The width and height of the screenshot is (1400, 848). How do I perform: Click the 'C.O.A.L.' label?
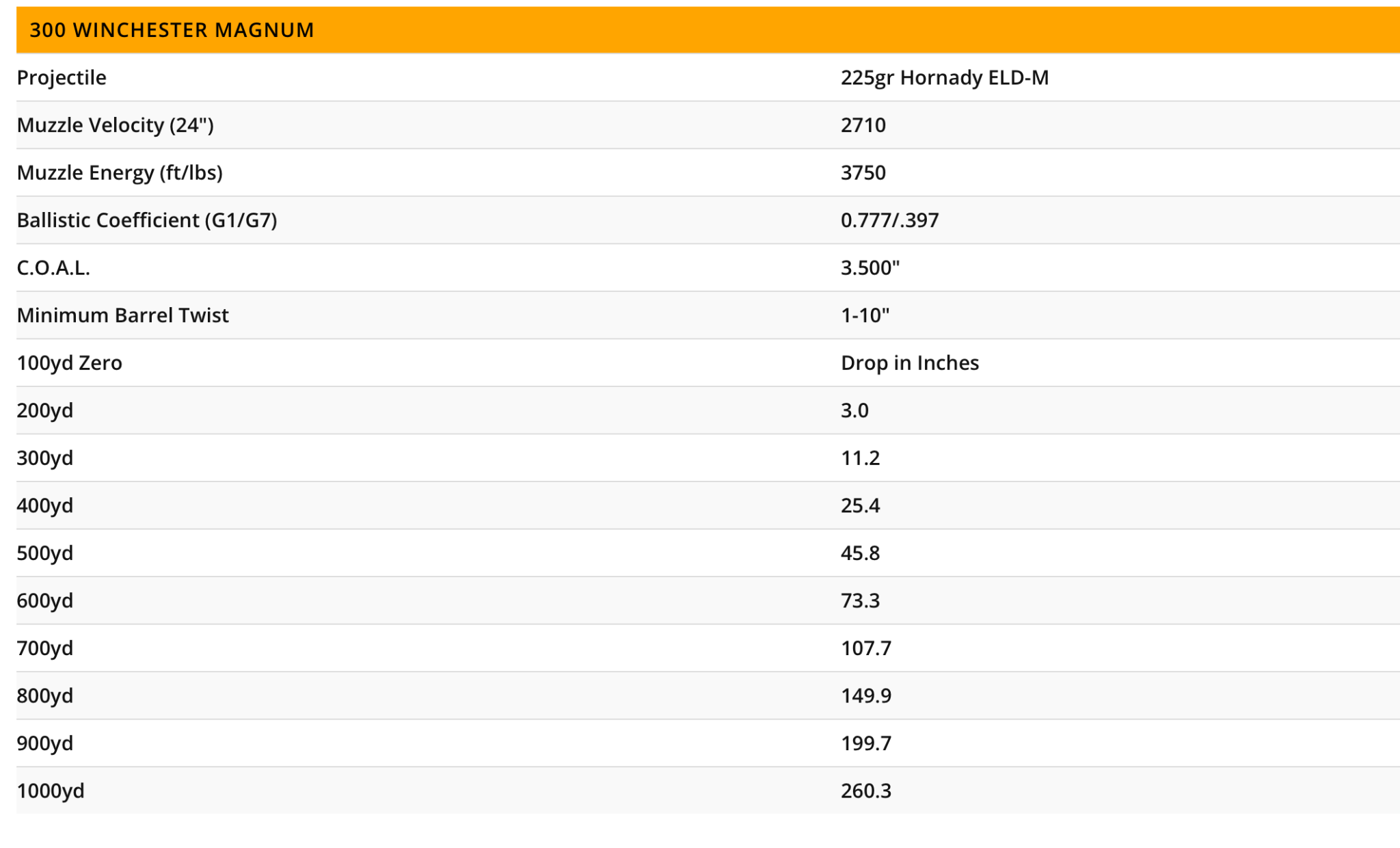(53, 268)
